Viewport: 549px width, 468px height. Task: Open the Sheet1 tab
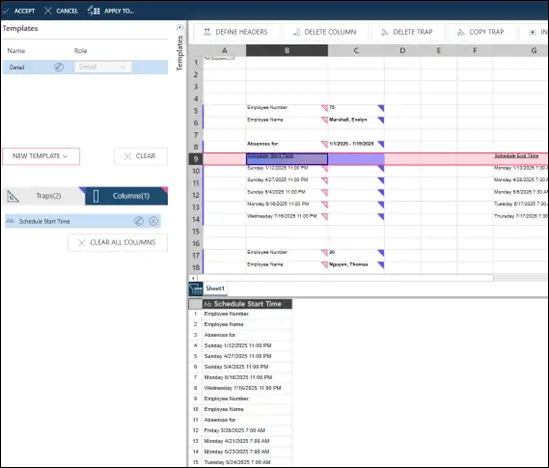pos(215,288)
